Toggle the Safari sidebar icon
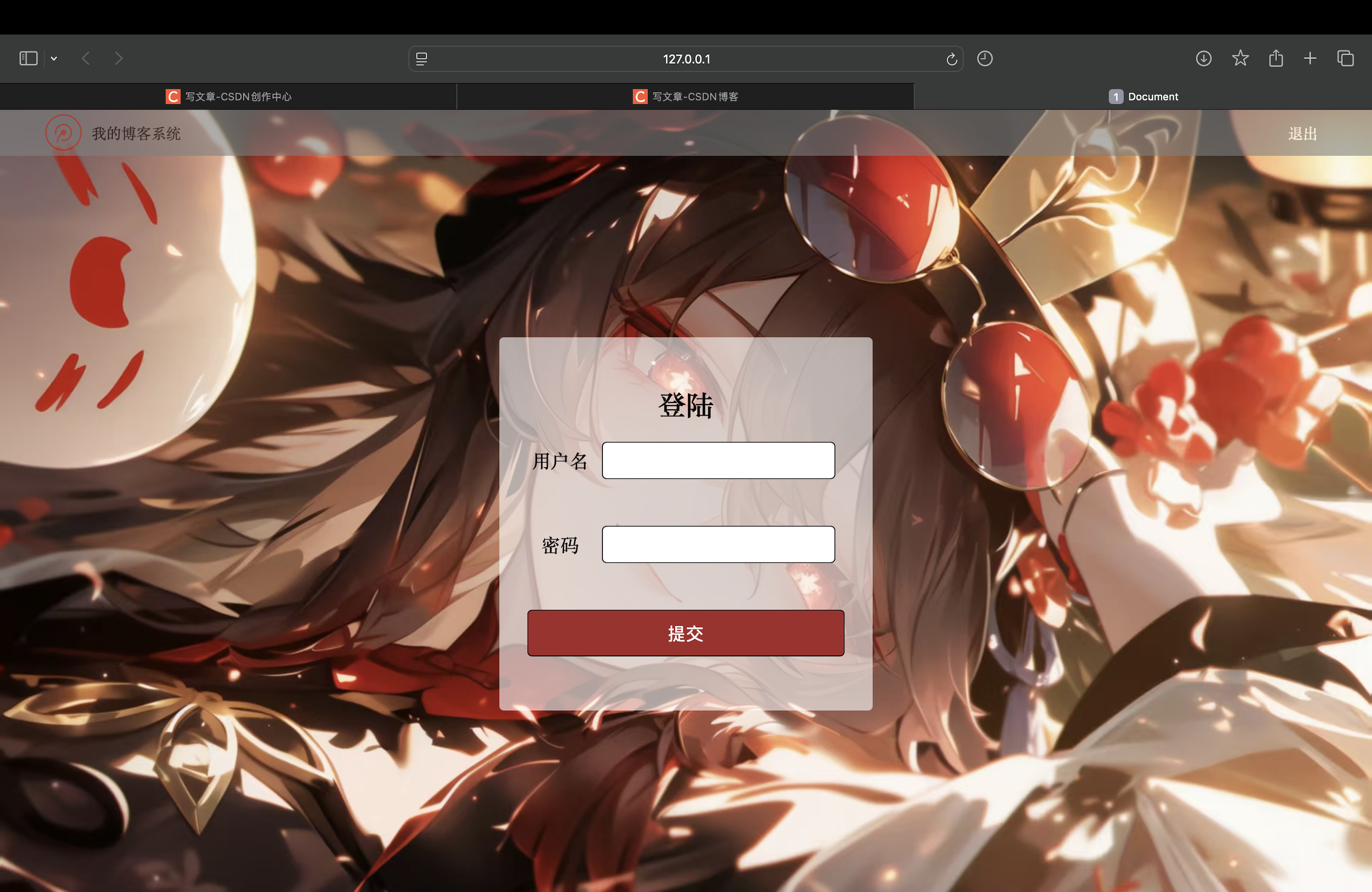 (28, 58)
